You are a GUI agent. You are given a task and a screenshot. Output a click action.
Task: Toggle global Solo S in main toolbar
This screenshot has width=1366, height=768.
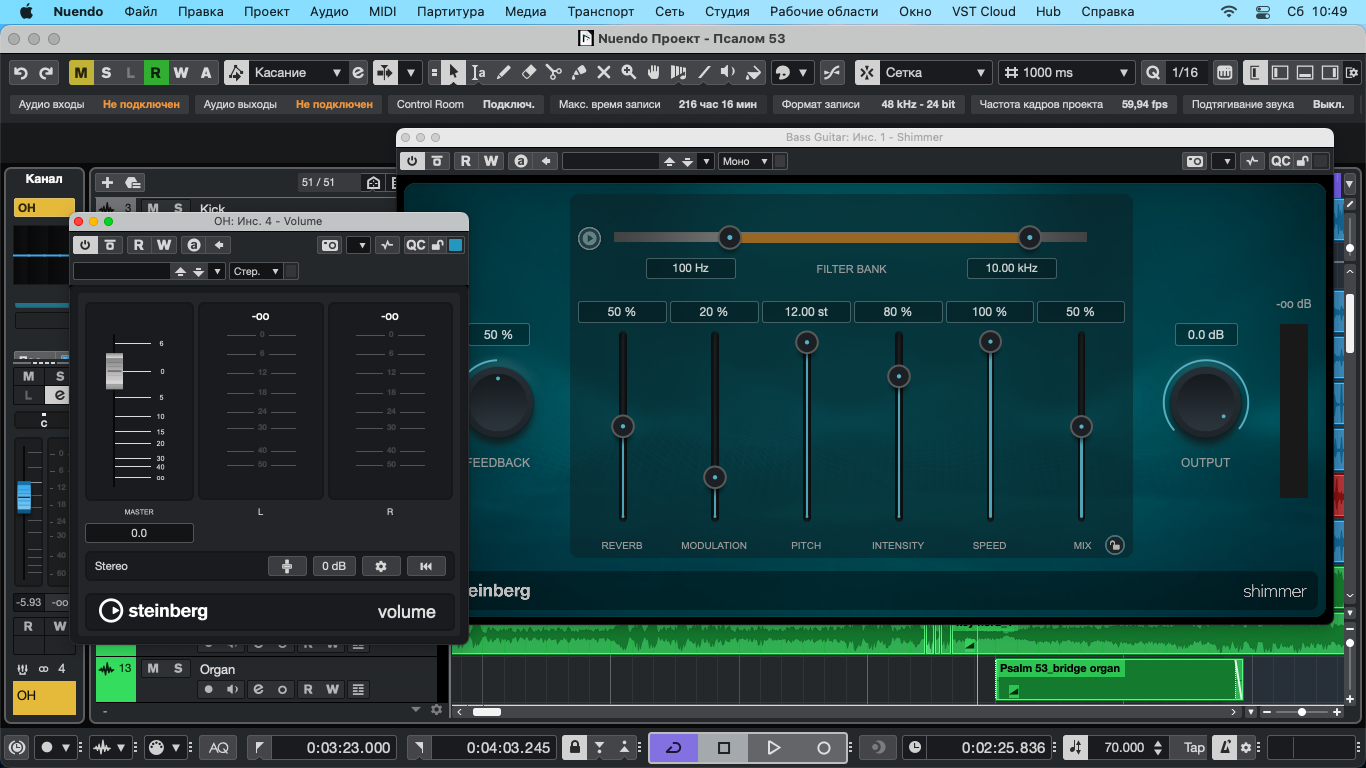click(x=106, y=72)
